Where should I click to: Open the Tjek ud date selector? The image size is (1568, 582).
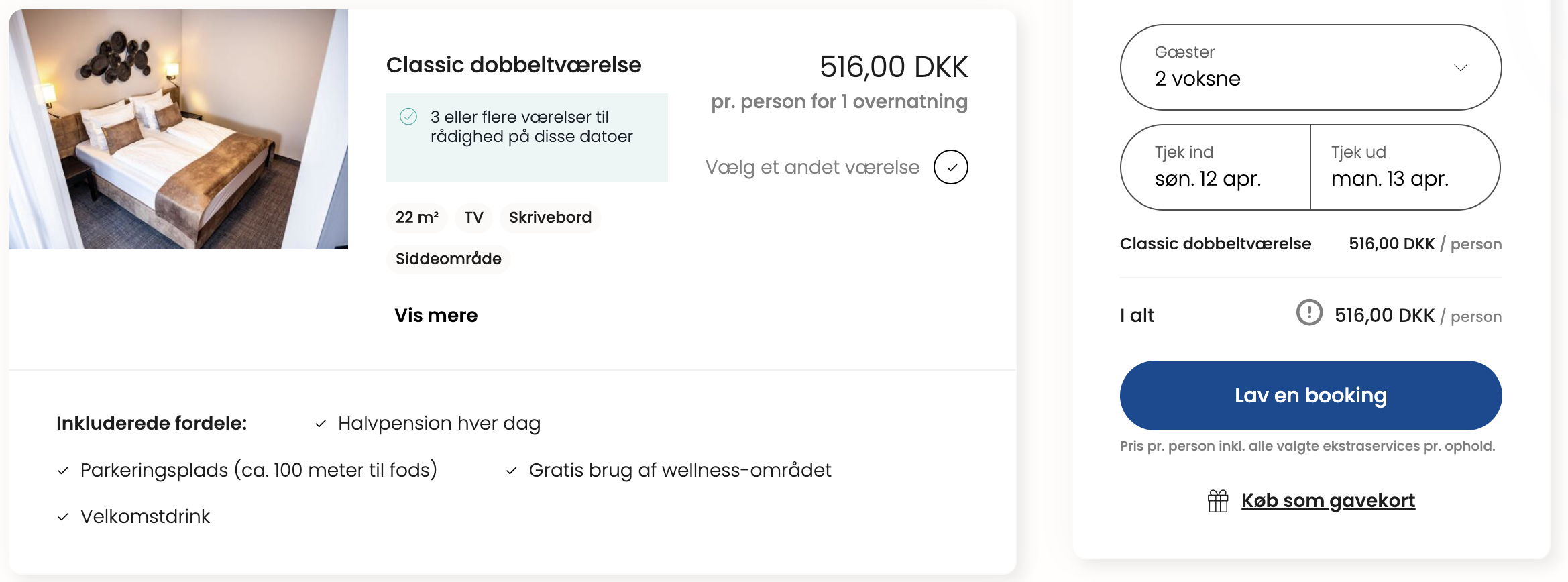click(1404, 168)
